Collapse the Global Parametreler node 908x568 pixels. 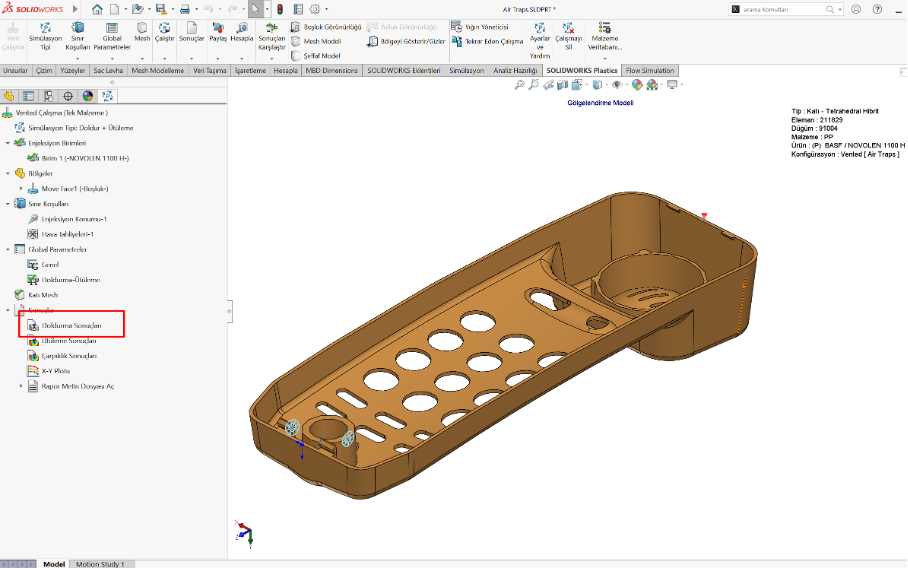pyautogui.click(x=8, y=249)
